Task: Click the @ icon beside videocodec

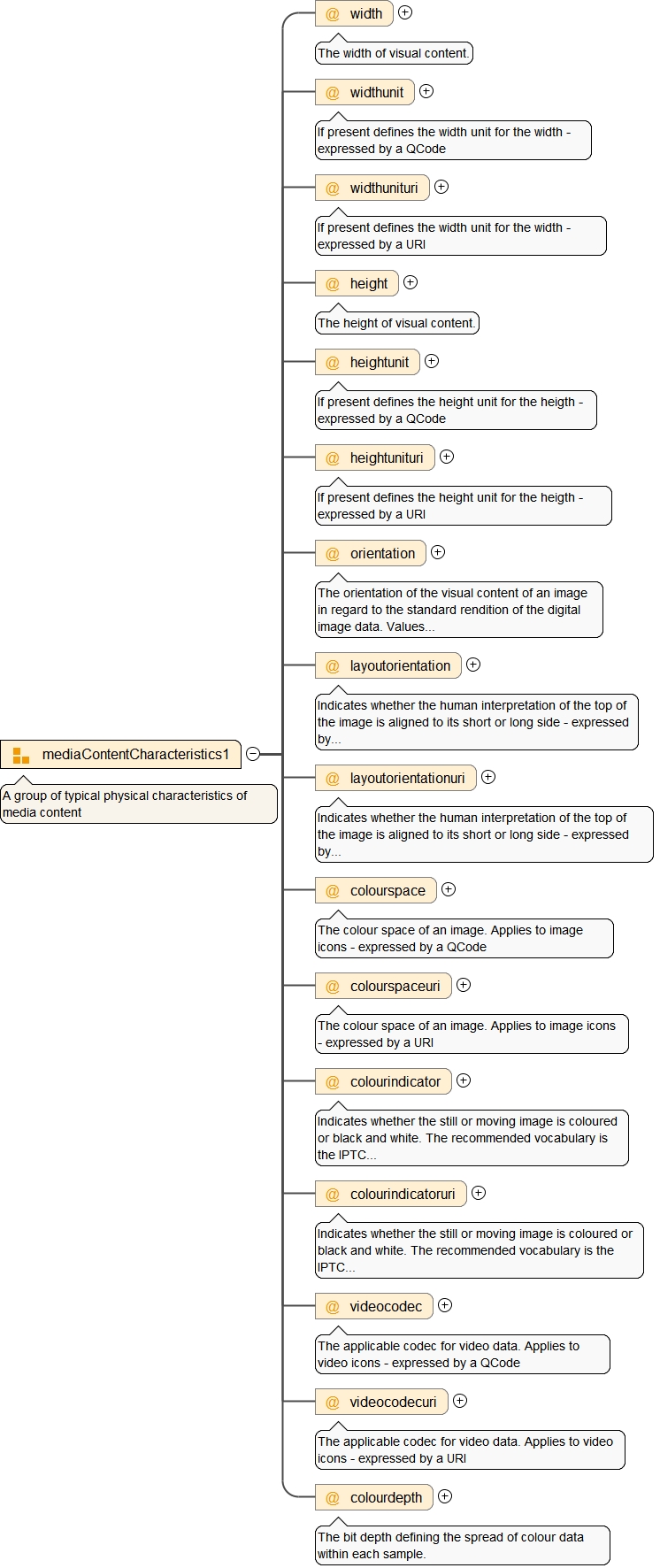Action: coord(333,1307)
